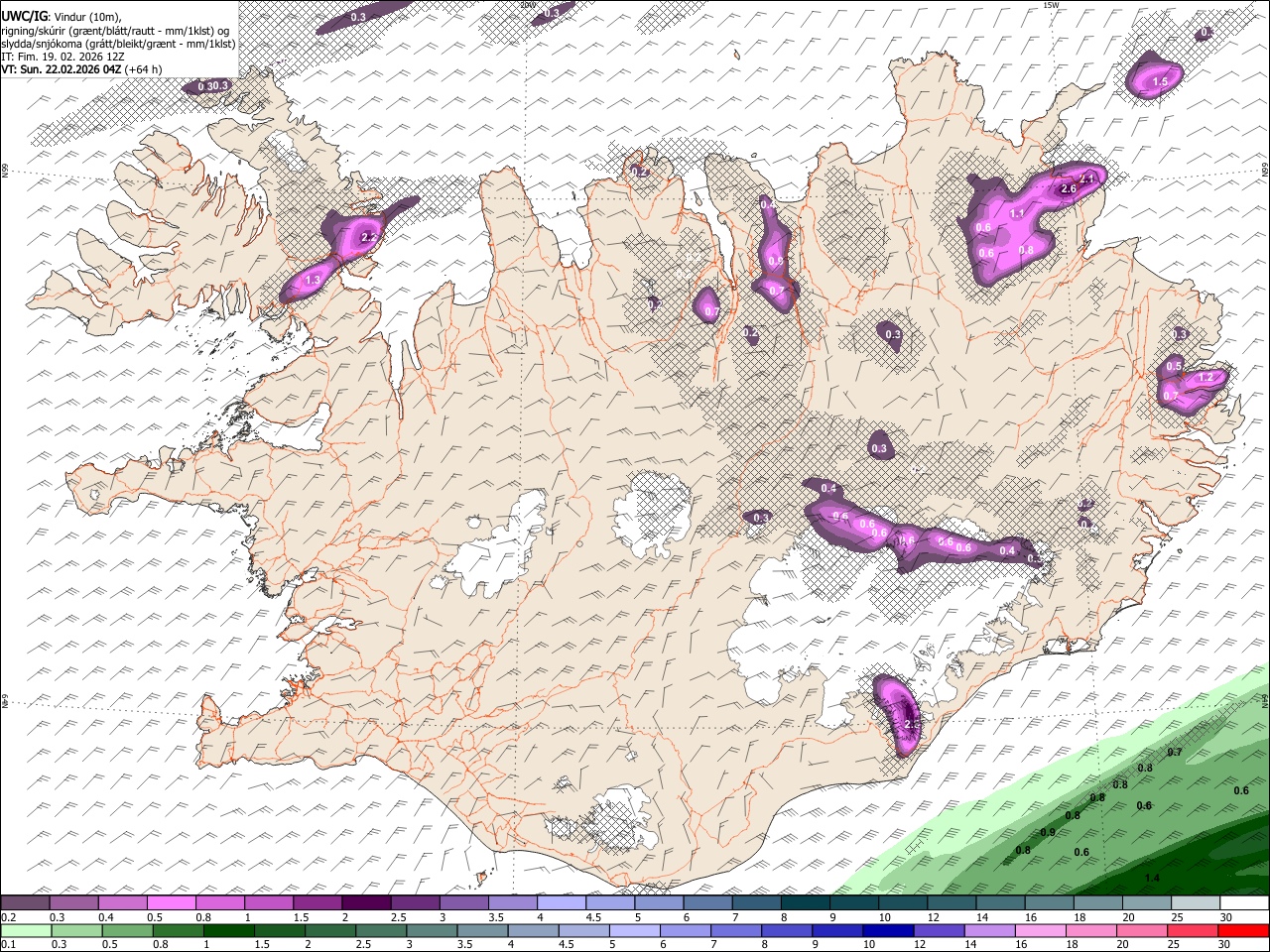This screenshot has width=1270, height=952.
Task: Click the "15W" longitude label
Action: coord(1052,5)
